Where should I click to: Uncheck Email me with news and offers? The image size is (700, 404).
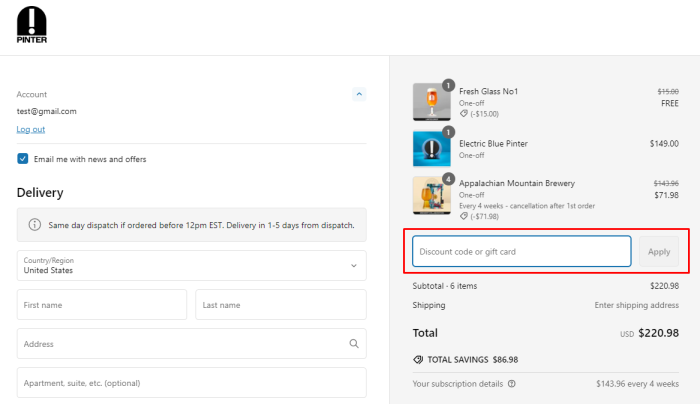(x=23, y=158)
